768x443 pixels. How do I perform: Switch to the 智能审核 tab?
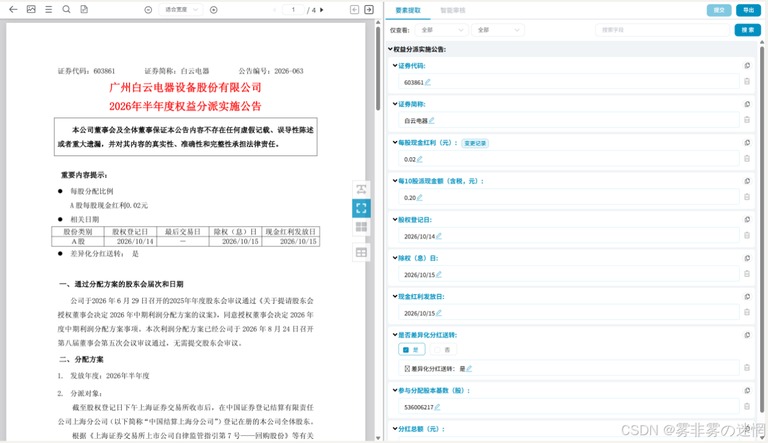pyautogui.click(x=453, y=10)
